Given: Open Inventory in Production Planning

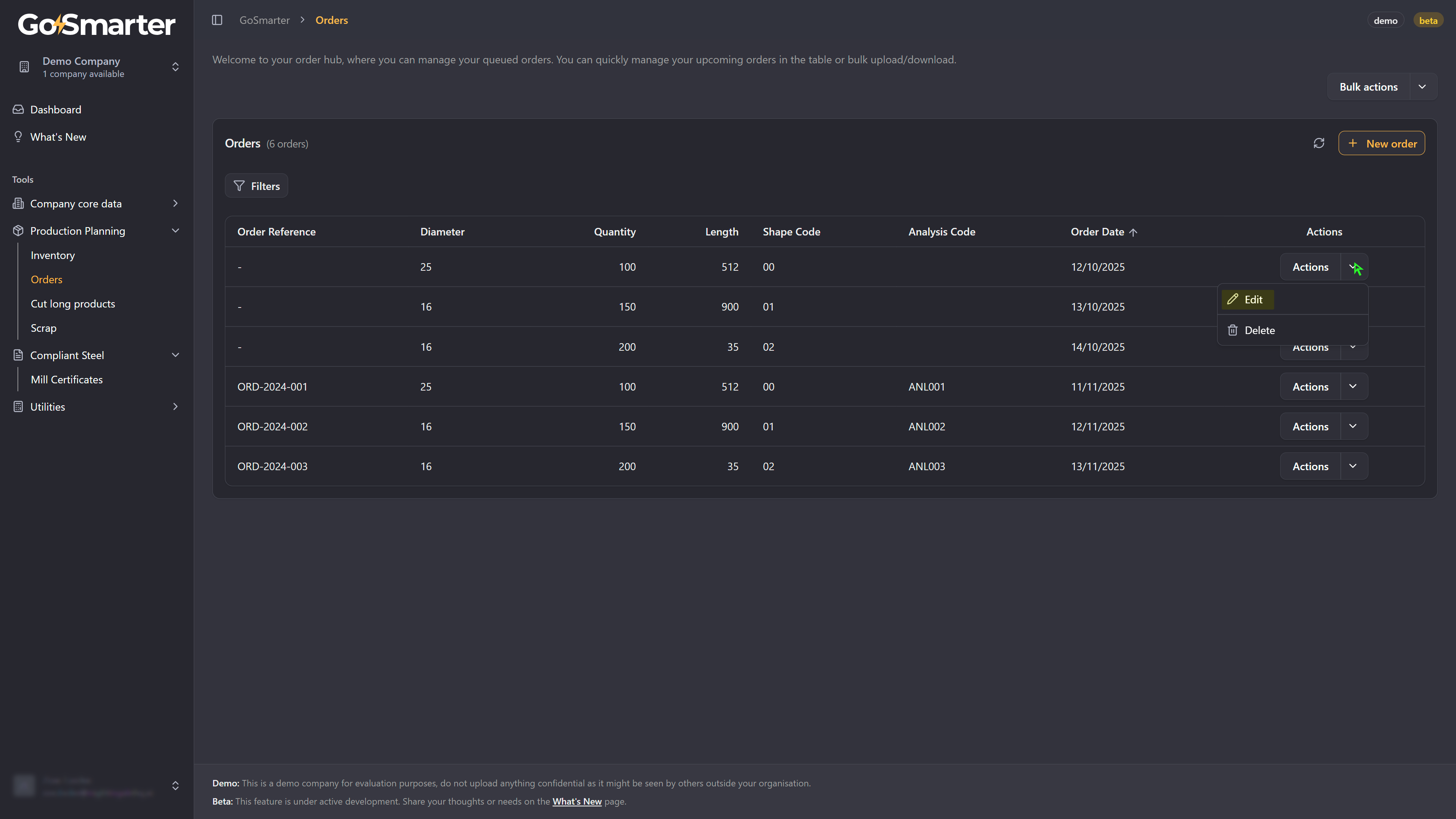Looking at the screenshot, I should (x=53, y=256).
